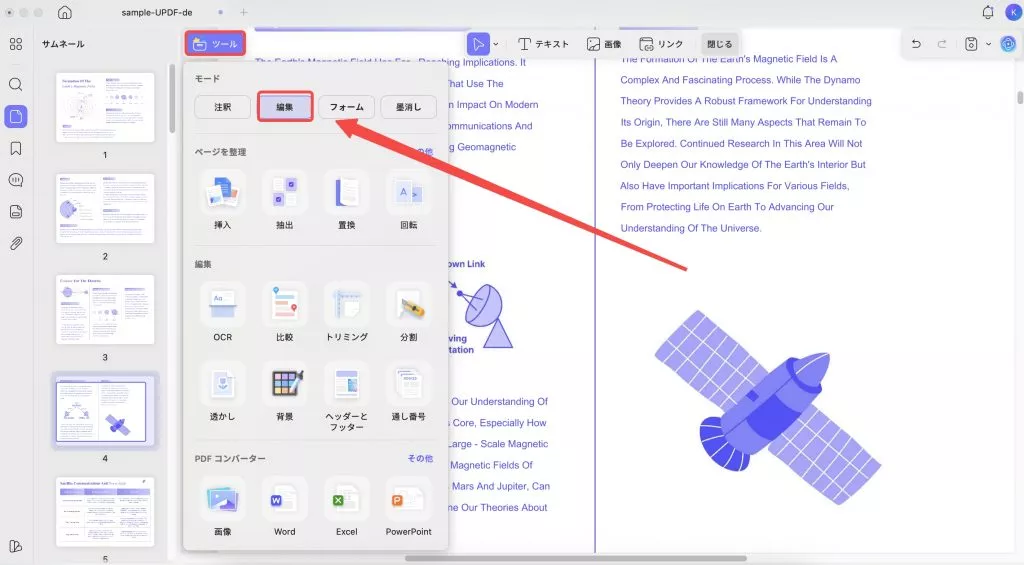Open the 透かし watermark tool
This screenshot has height=565, width=1024.
point(223,392)
